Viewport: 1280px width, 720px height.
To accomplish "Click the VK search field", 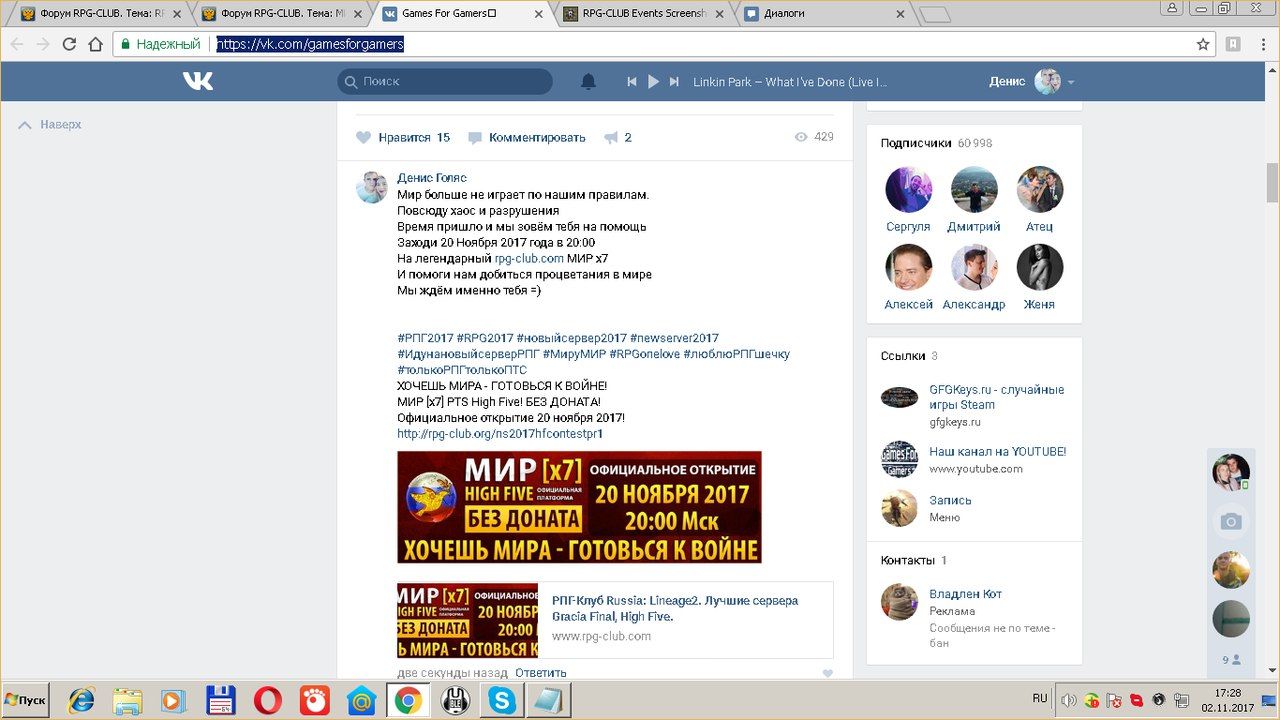I will click(445, 82).
